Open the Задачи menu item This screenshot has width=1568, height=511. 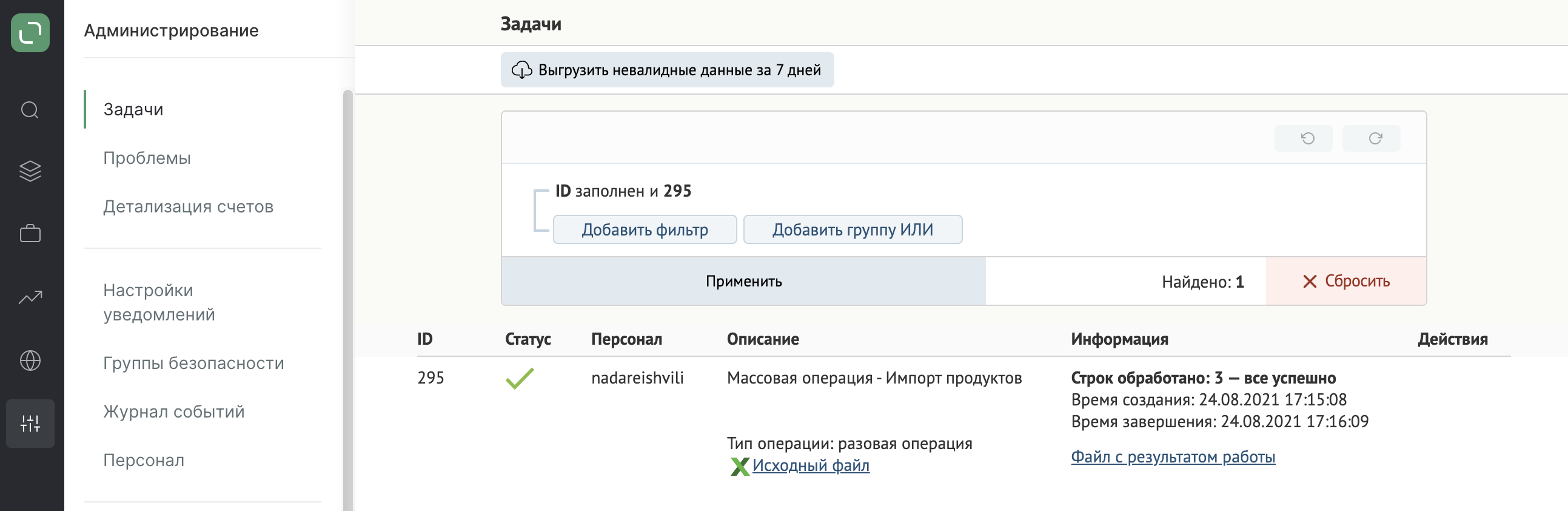pos(133,110)
